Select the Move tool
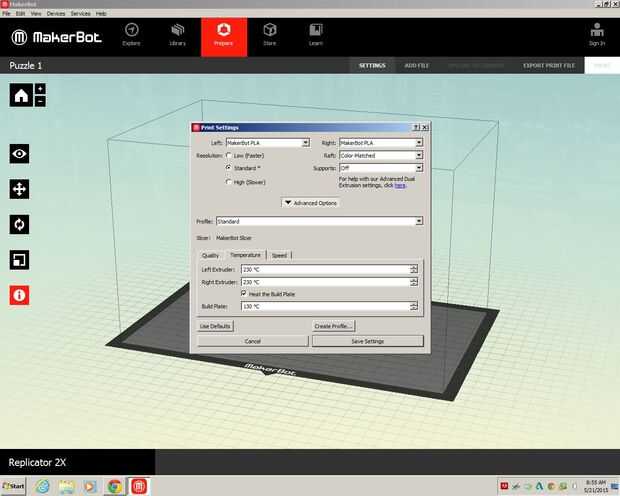Image resolution: width=620 pixels, height=496 pixels. pyautogui.click(x=19, y=189)
